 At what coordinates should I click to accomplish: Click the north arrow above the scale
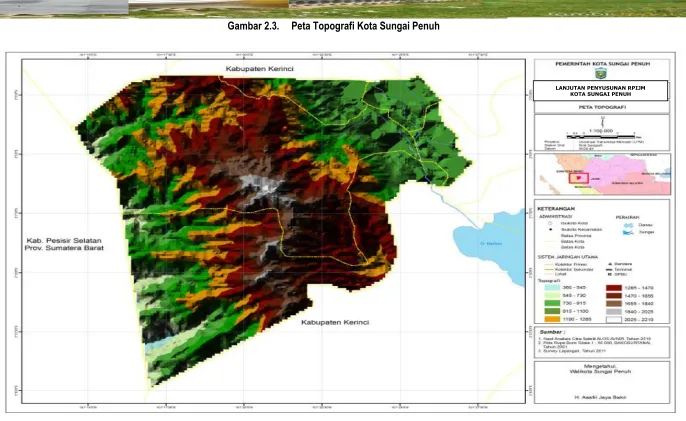pos(602,122)
